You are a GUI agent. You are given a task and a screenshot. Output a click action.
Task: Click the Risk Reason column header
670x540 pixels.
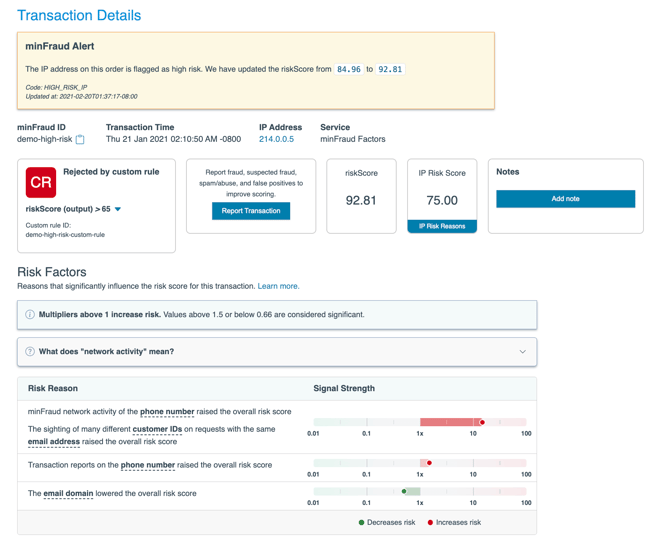pyautogui.click(x=53, y=388)
